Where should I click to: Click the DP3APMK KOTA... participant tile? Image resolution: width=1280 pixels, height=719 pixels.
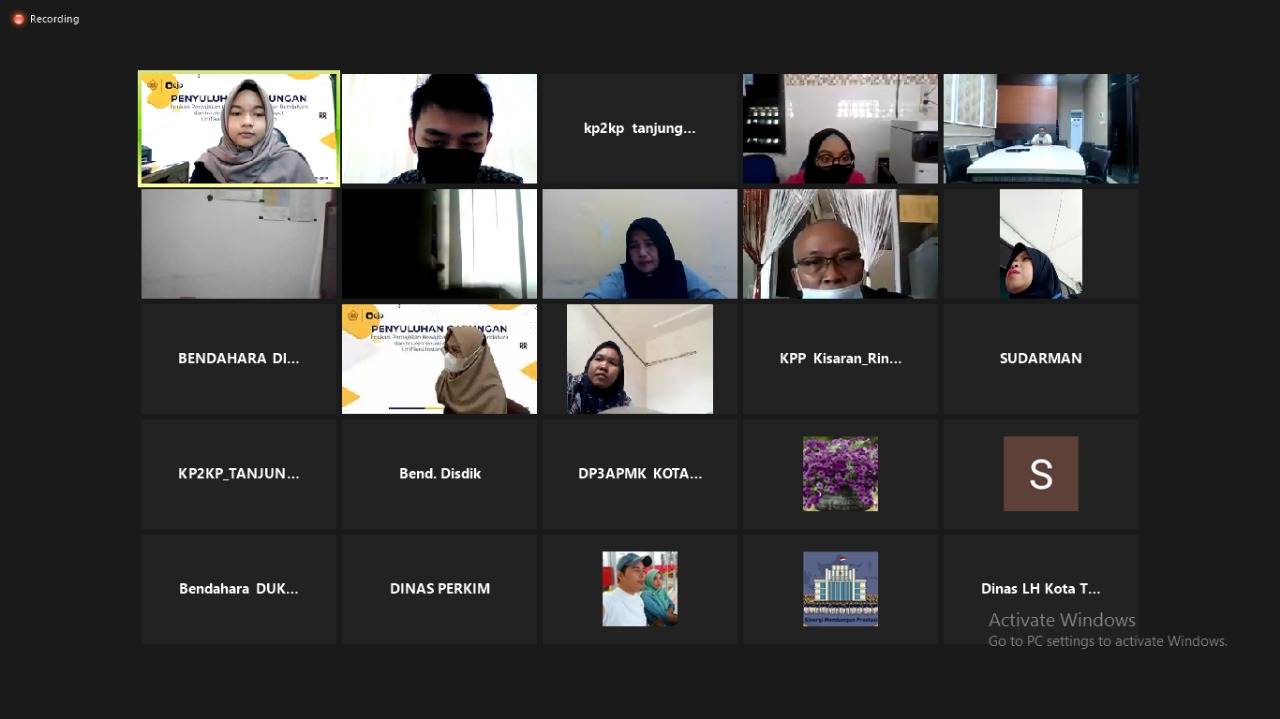639,474
